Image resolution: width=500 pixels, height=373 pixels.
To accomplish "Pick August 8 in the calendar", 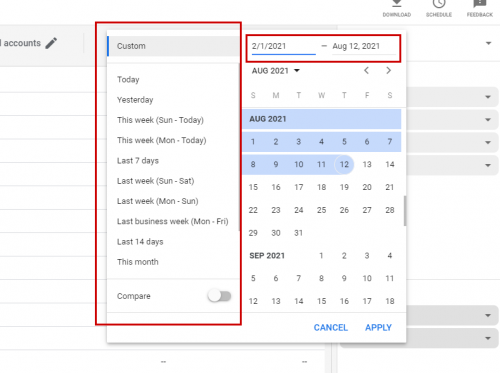I will pyautogui.click(x=253, y=164).
